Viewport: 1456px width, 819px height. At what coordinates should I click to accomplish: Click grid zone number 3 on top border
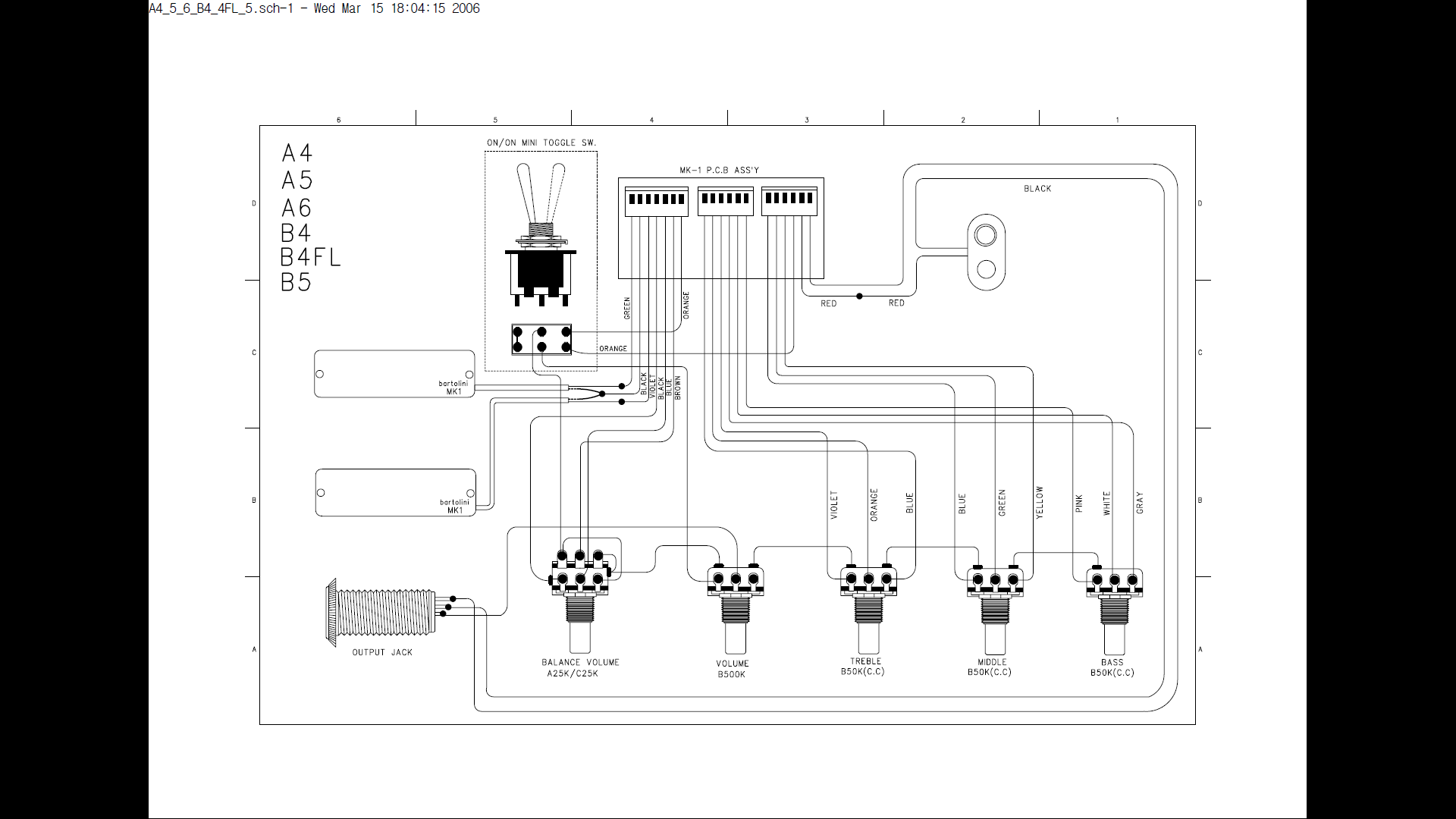click(x=807, y=120)
